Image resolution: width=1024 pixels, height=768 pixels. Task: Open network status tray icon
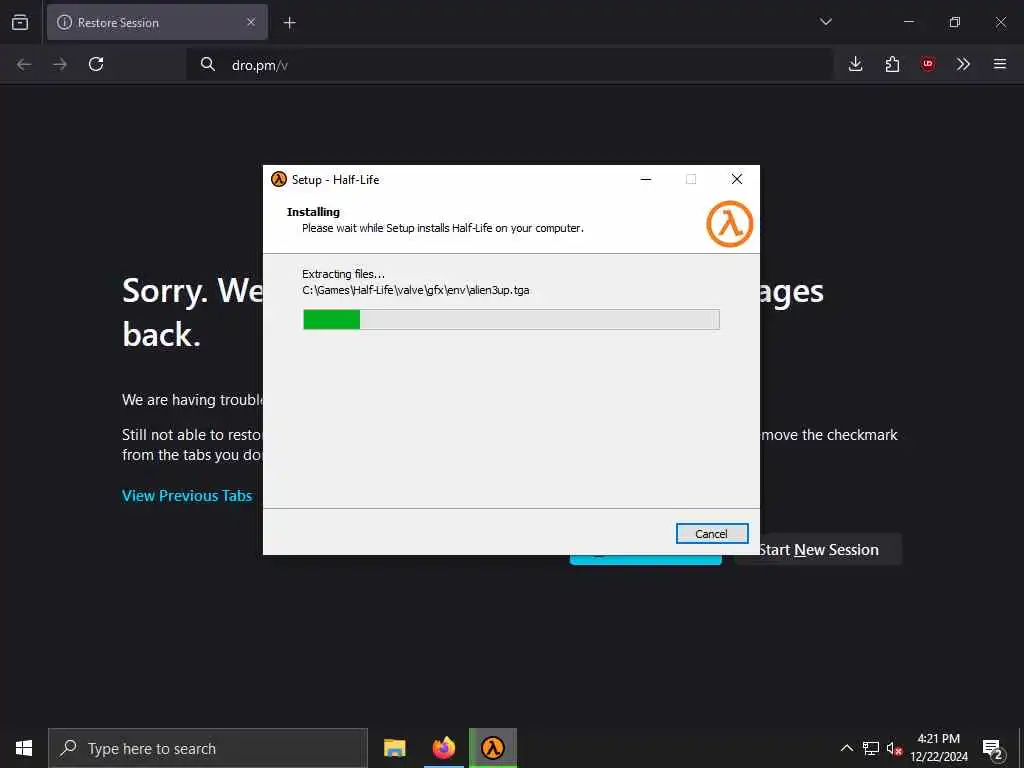click(871, 748)
